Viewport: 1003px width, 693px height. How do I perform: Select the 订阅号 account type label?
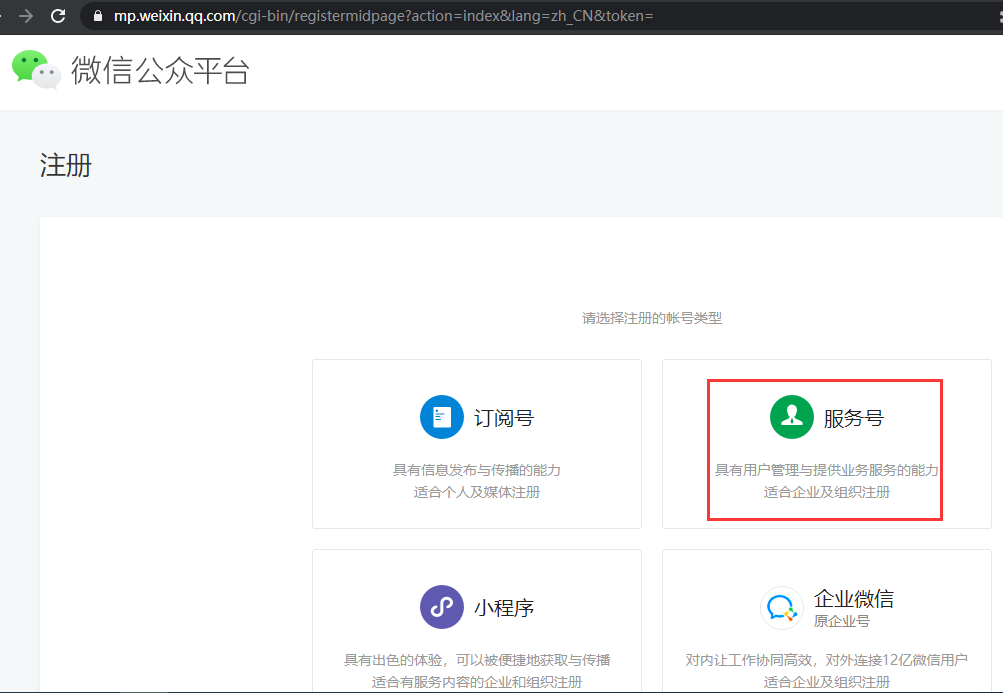(504, 418)
